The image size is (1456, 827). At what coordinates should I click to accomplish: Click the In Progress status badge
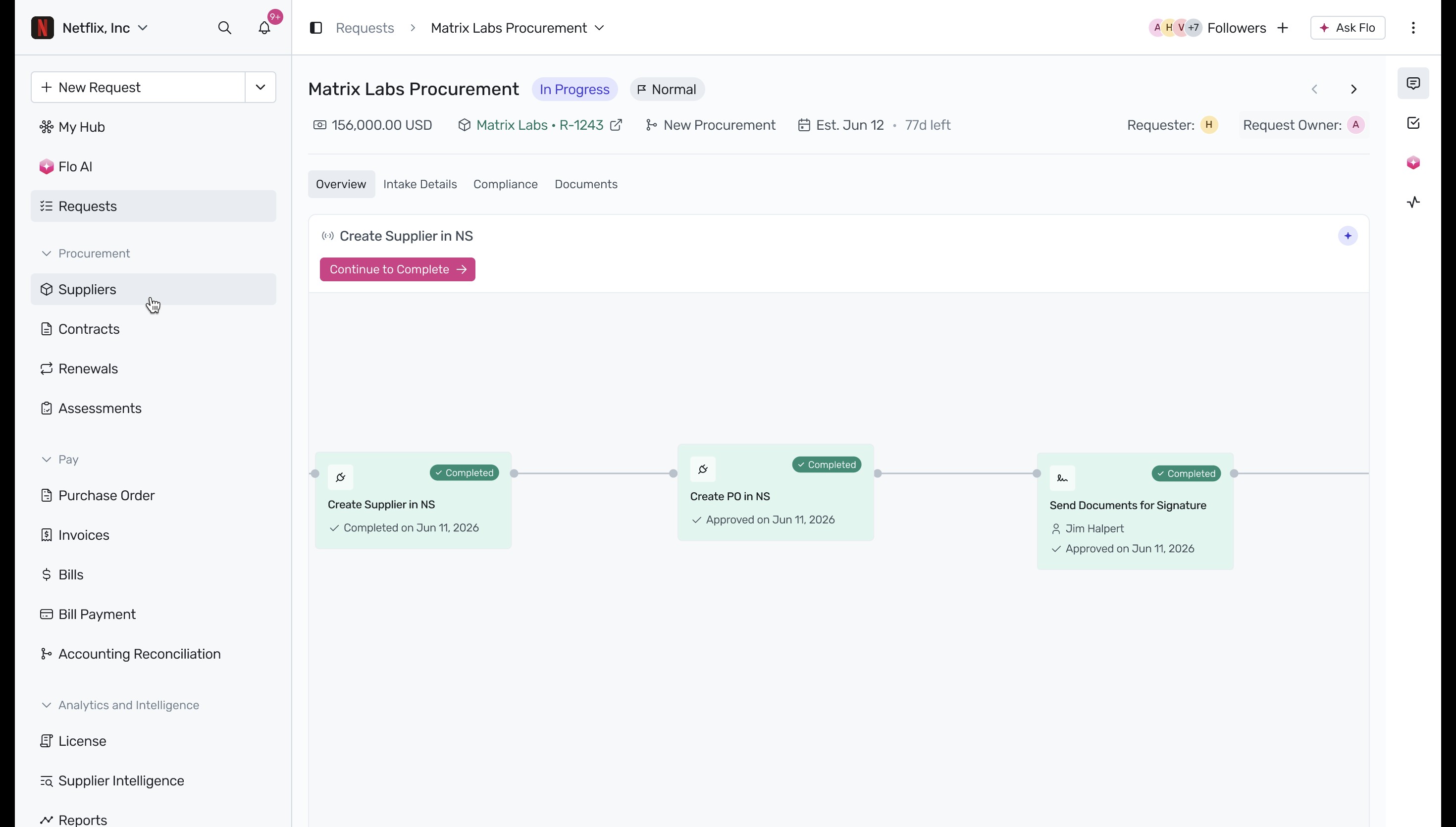574,89
